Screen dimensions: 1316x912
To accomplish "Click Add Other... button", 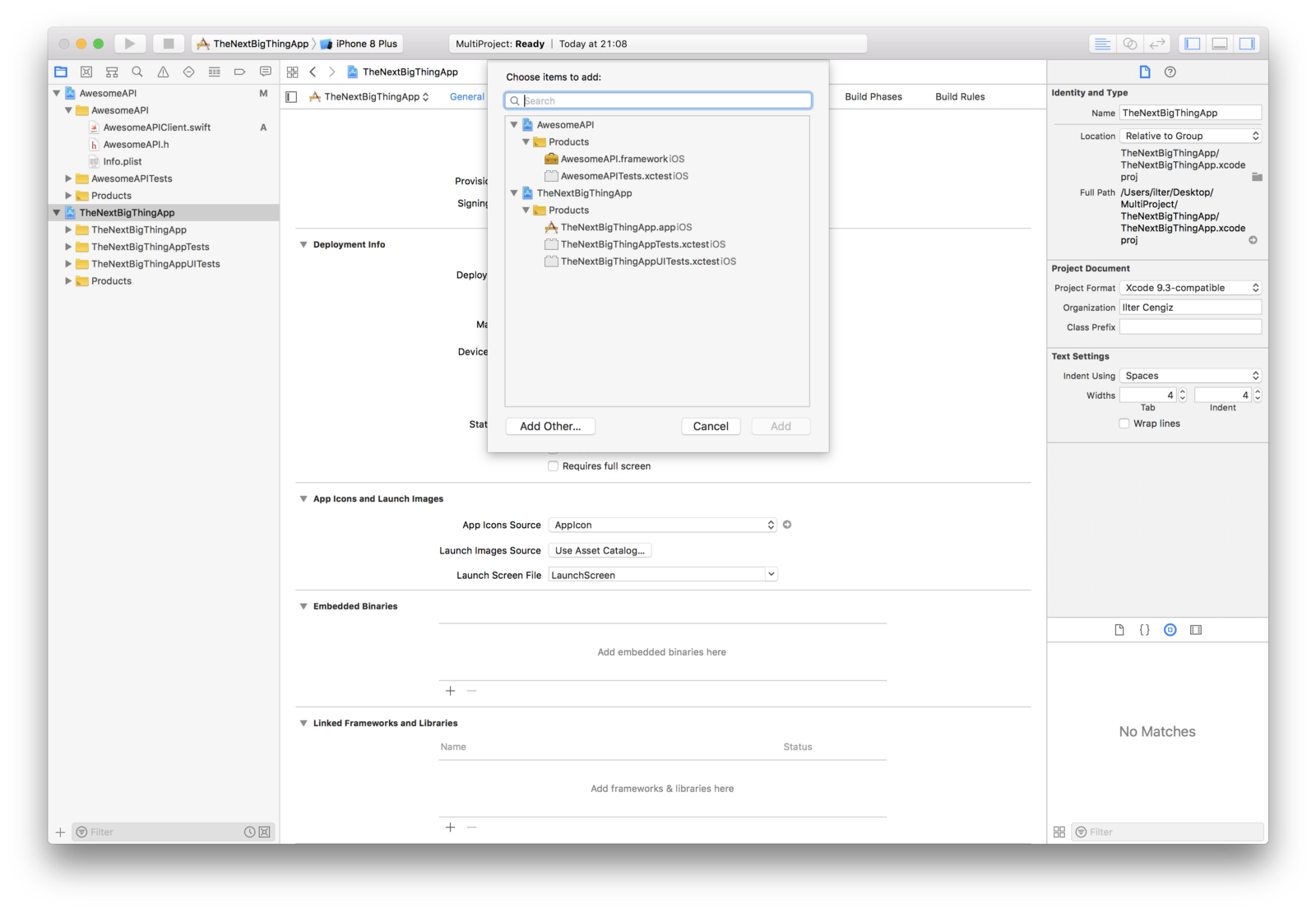I will [550, 426].
